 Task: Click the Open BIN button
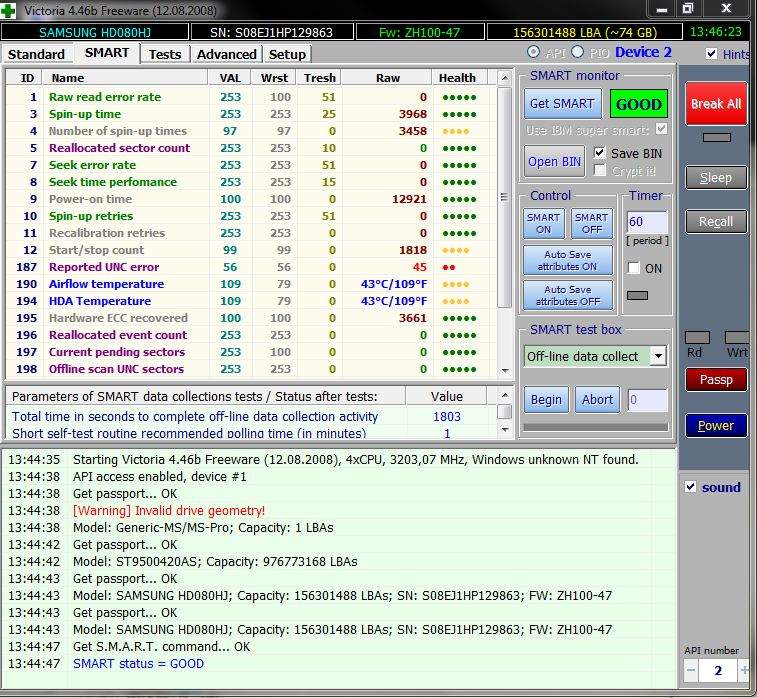click(554, 162)
